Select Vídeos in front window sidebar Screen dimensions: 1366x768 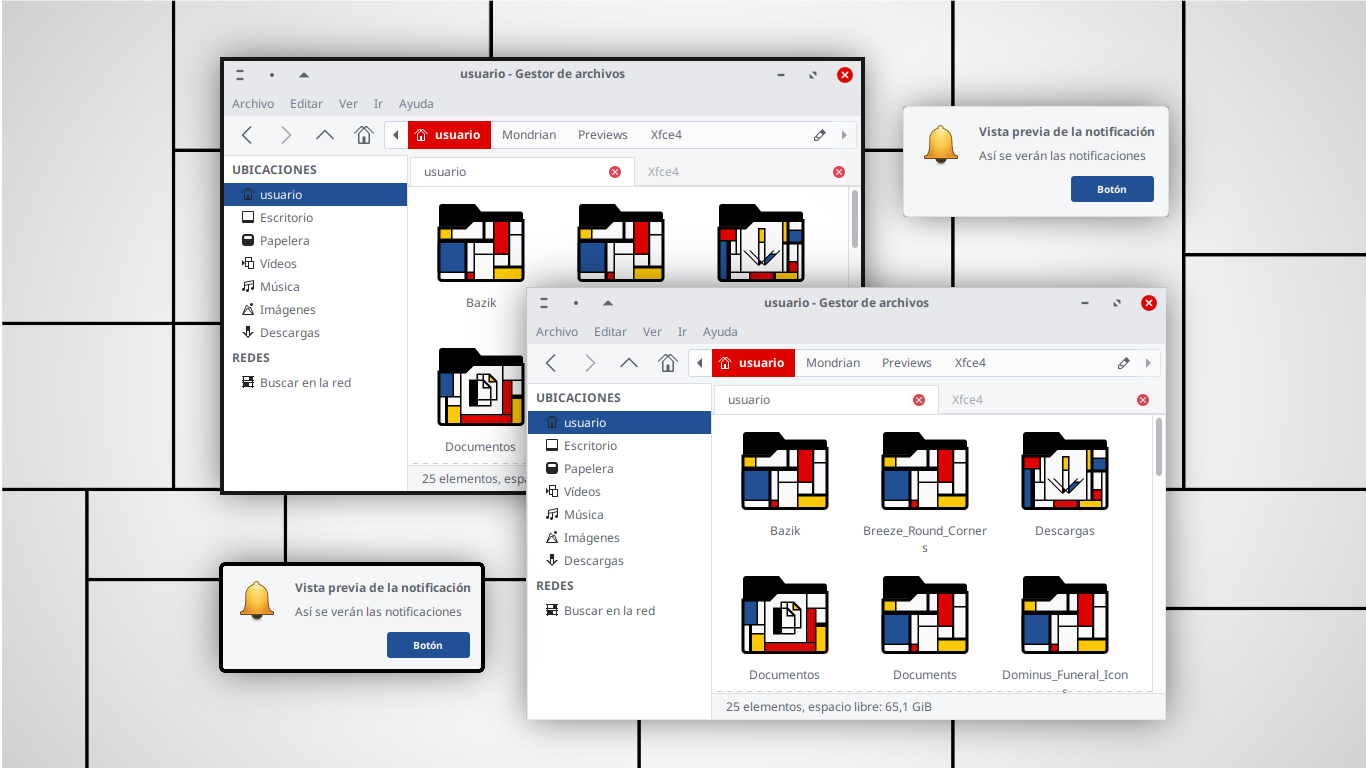click(x=619, y=492)
